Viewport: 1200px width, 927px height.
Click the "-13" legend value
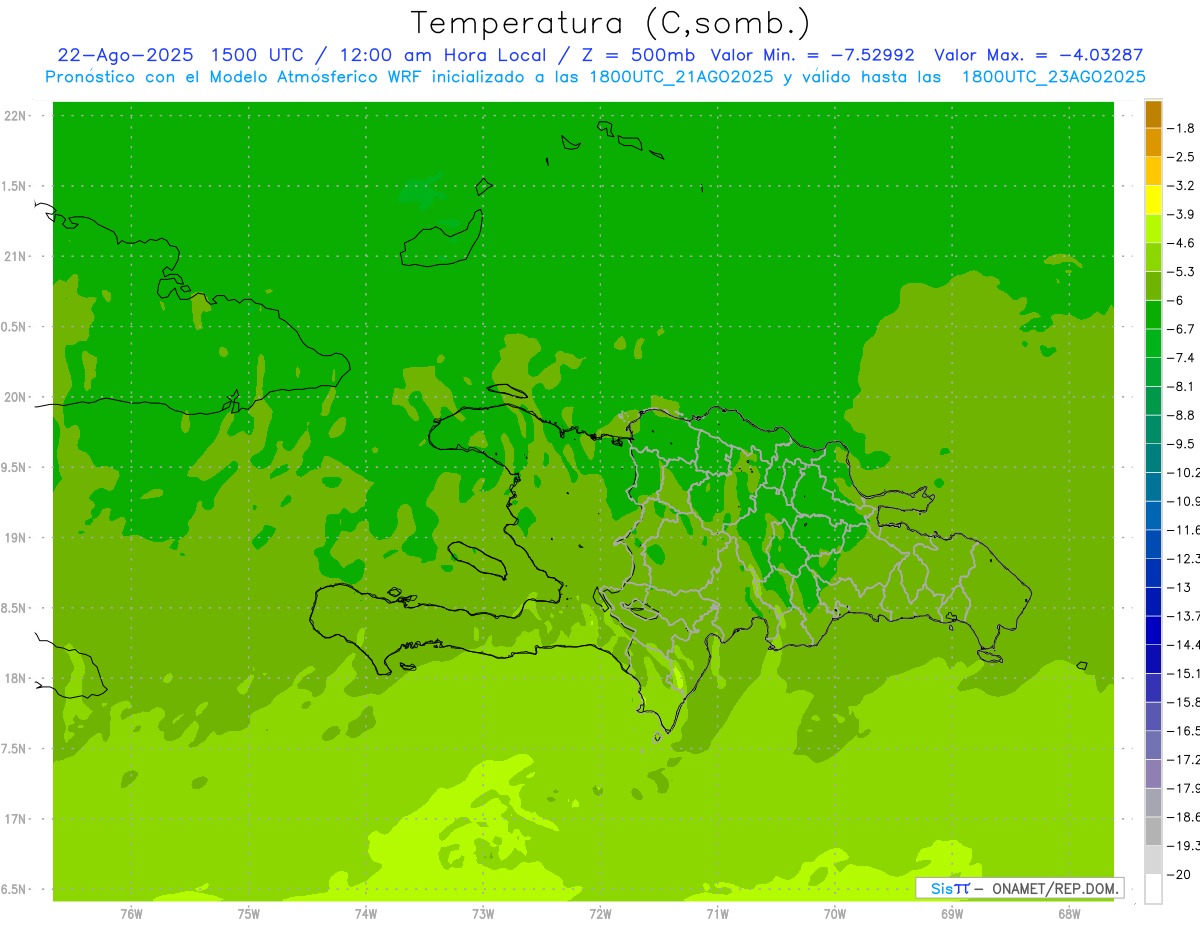tap(1179, 587)
